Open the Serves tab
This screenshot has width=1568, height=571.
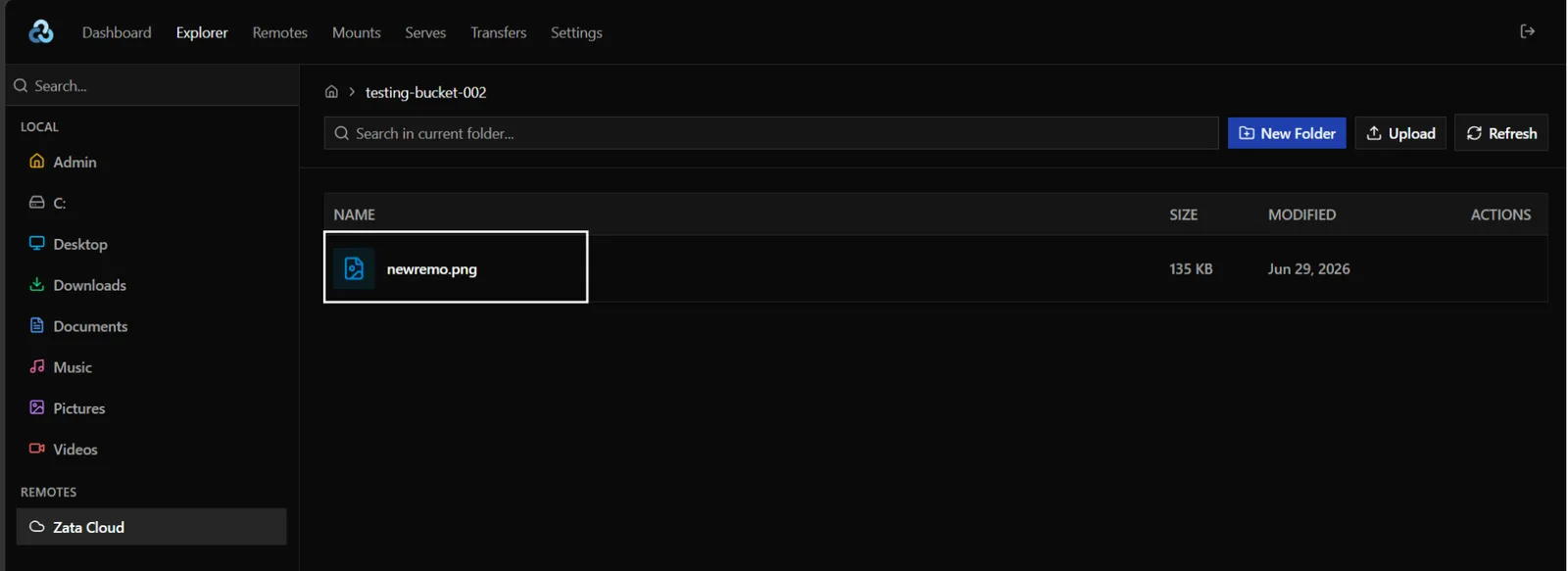[x=425, y=32]
